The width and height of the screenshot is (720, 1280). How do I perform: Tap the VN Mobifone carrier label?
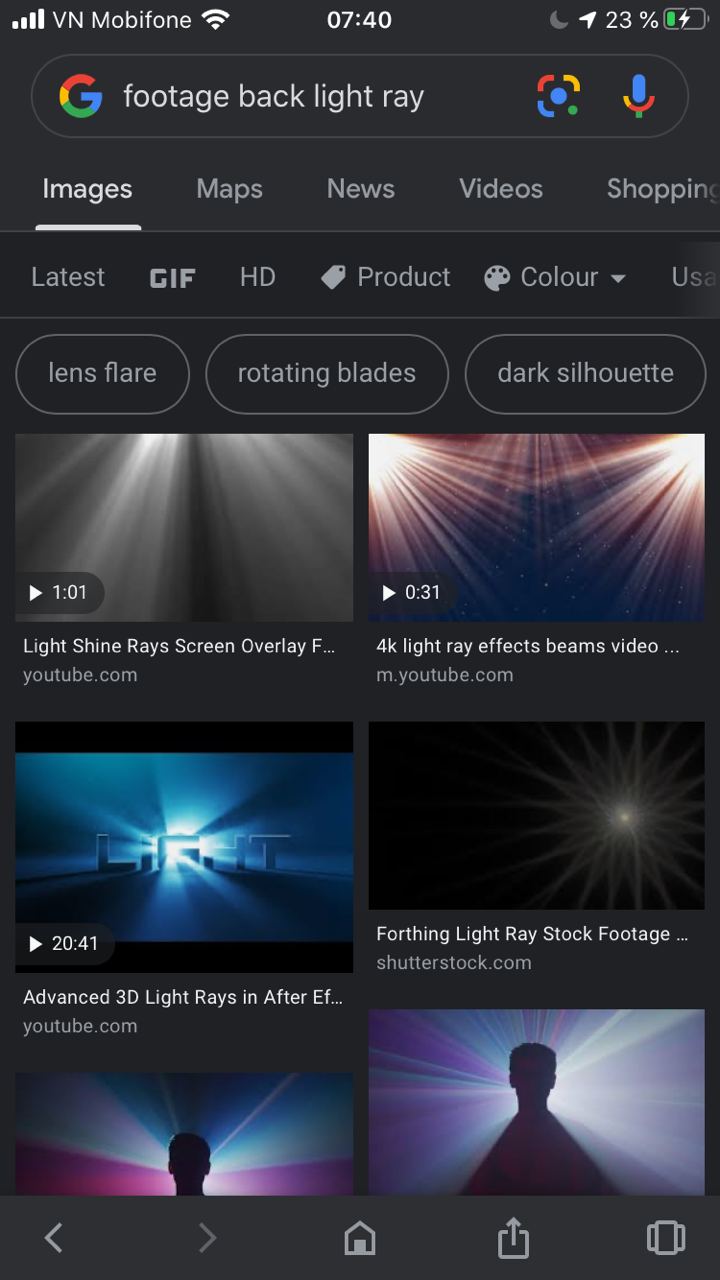[x=122, y=19]
